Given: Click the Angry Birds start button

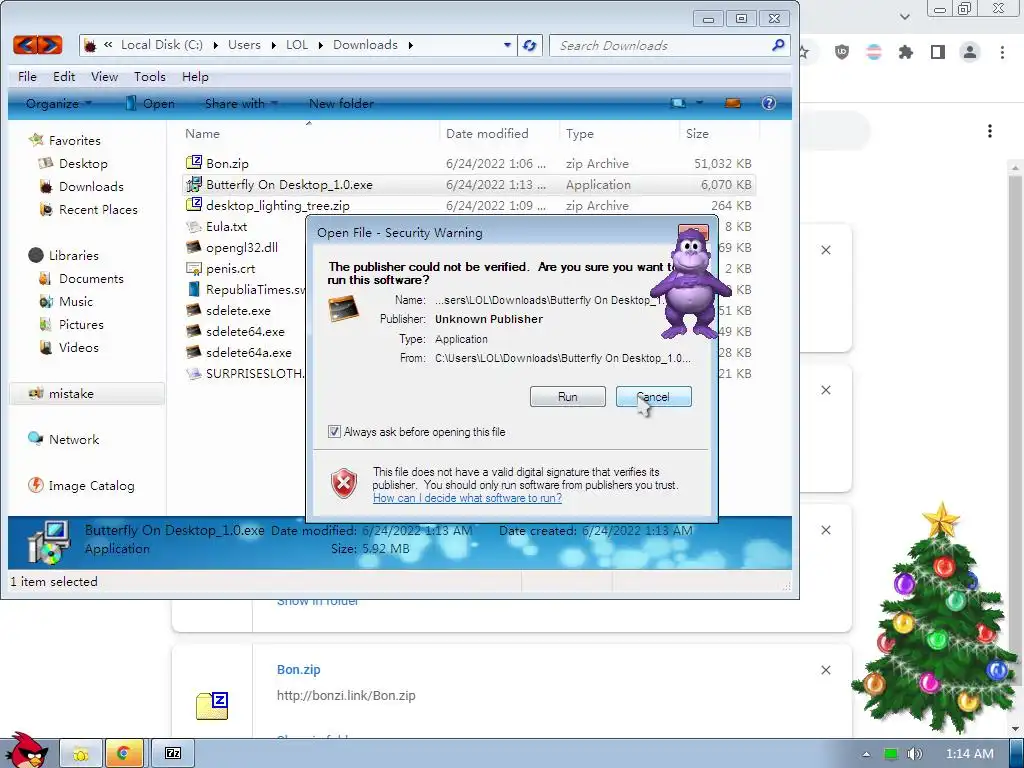Looking at the screenshot, I should pos(25,750).
